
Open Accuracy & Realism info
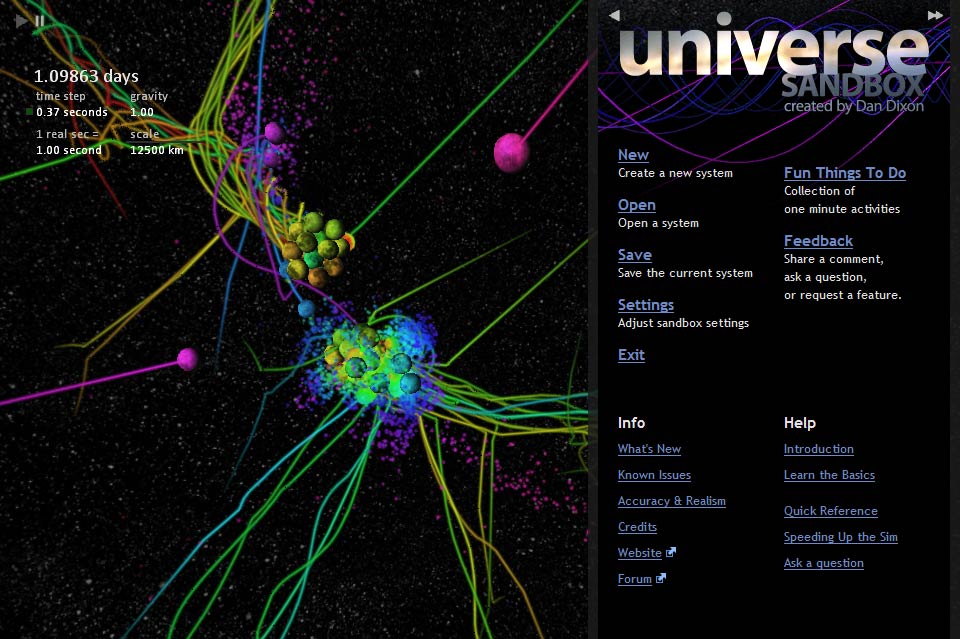tap(672, 501)
